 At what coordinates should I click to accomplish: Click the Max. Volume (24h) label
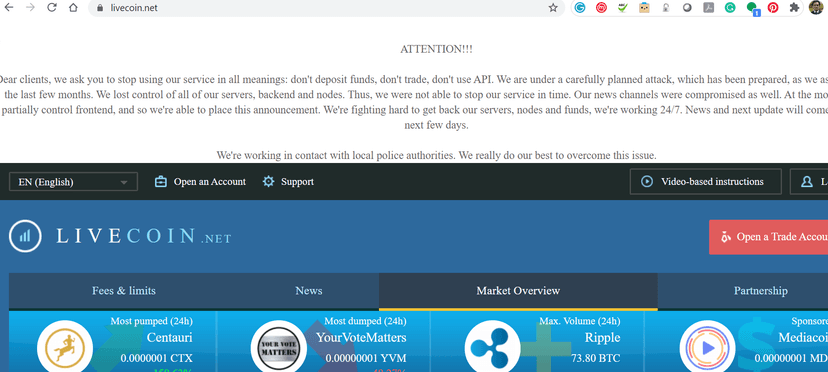tap(580, 321)
